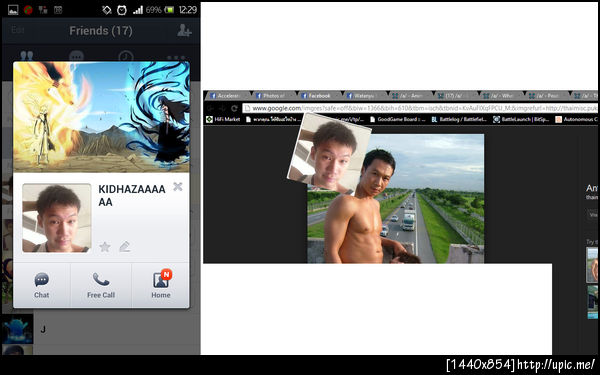This screenshot has width=600, height=375.
Task: Tap the red missed call notification icon
Action: pos(28,10)
